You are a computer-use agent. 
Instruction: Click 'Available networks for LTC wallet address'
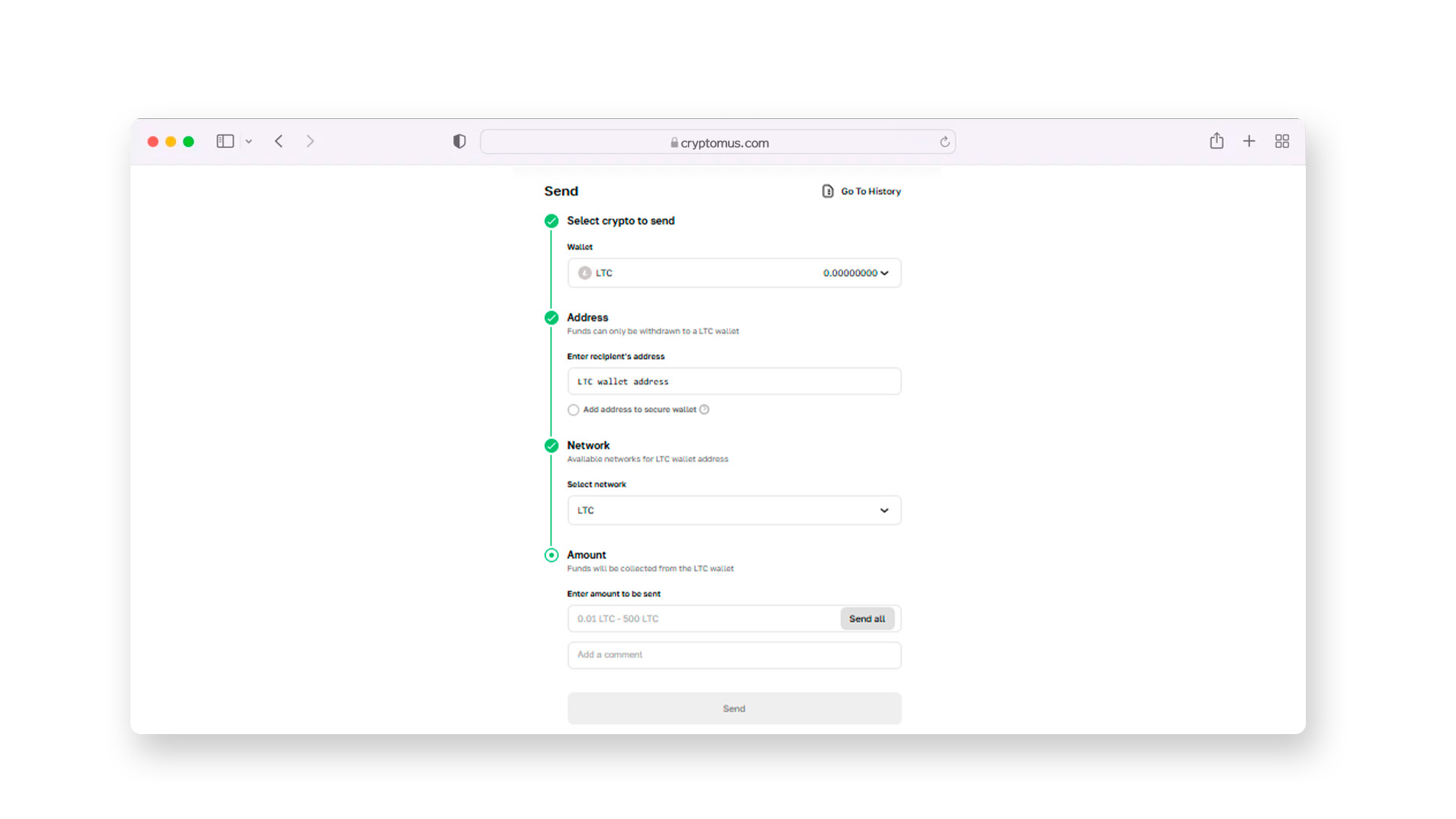click(648, 460)
